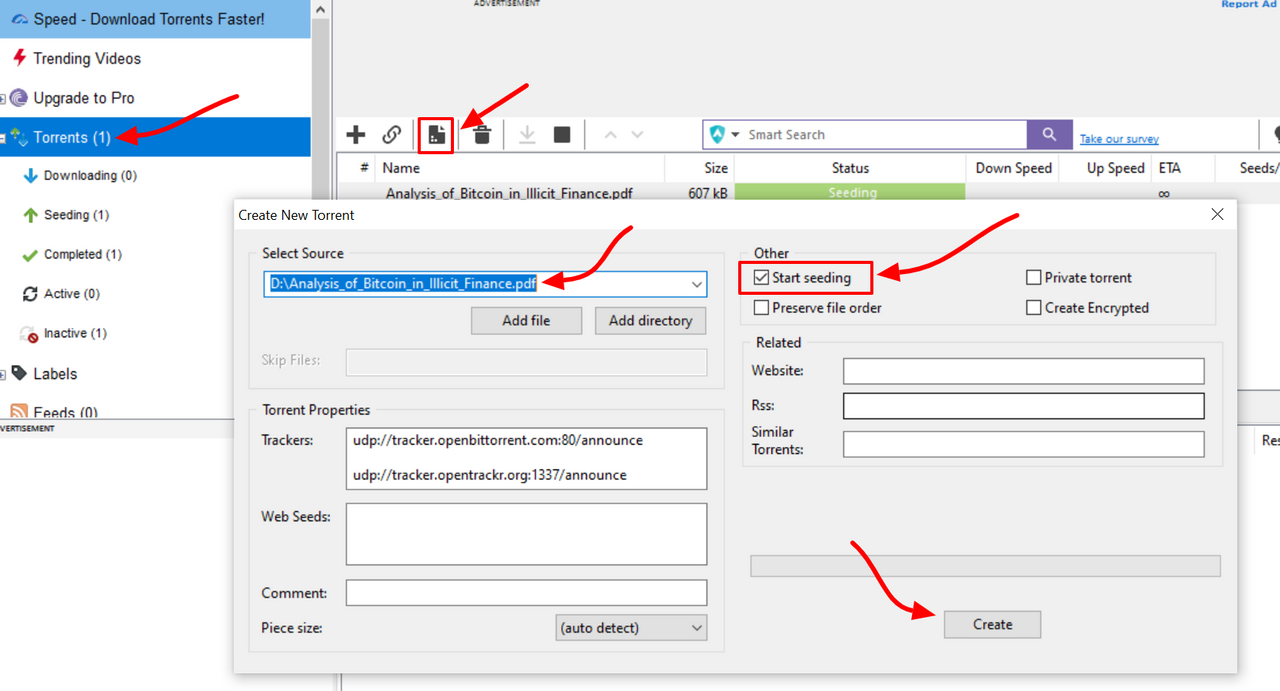
Task: Enable the Create Encrypted checkbox
Action: (1034, 308)
